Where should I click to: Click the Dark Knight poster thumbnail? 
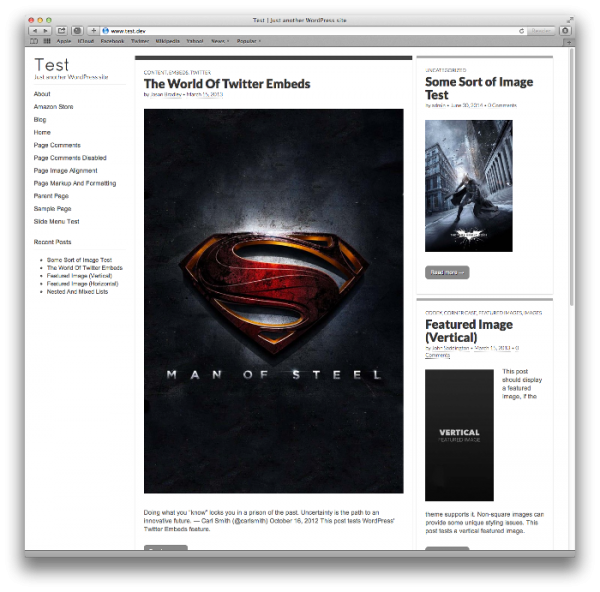pyautogui.click(x=469, y=186)
